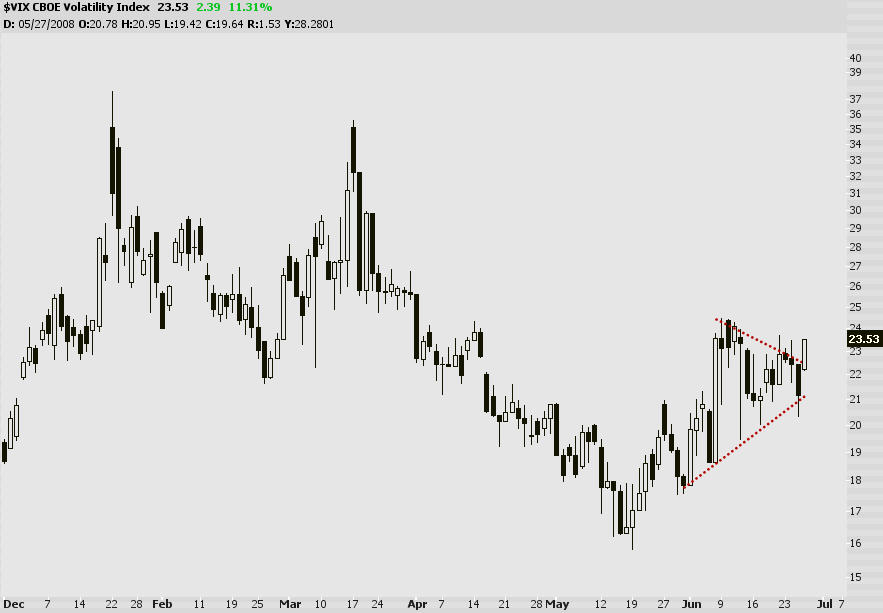Click the upper red dotted trendline
This screenshot has height=613, width=883.
coord(759,341)
